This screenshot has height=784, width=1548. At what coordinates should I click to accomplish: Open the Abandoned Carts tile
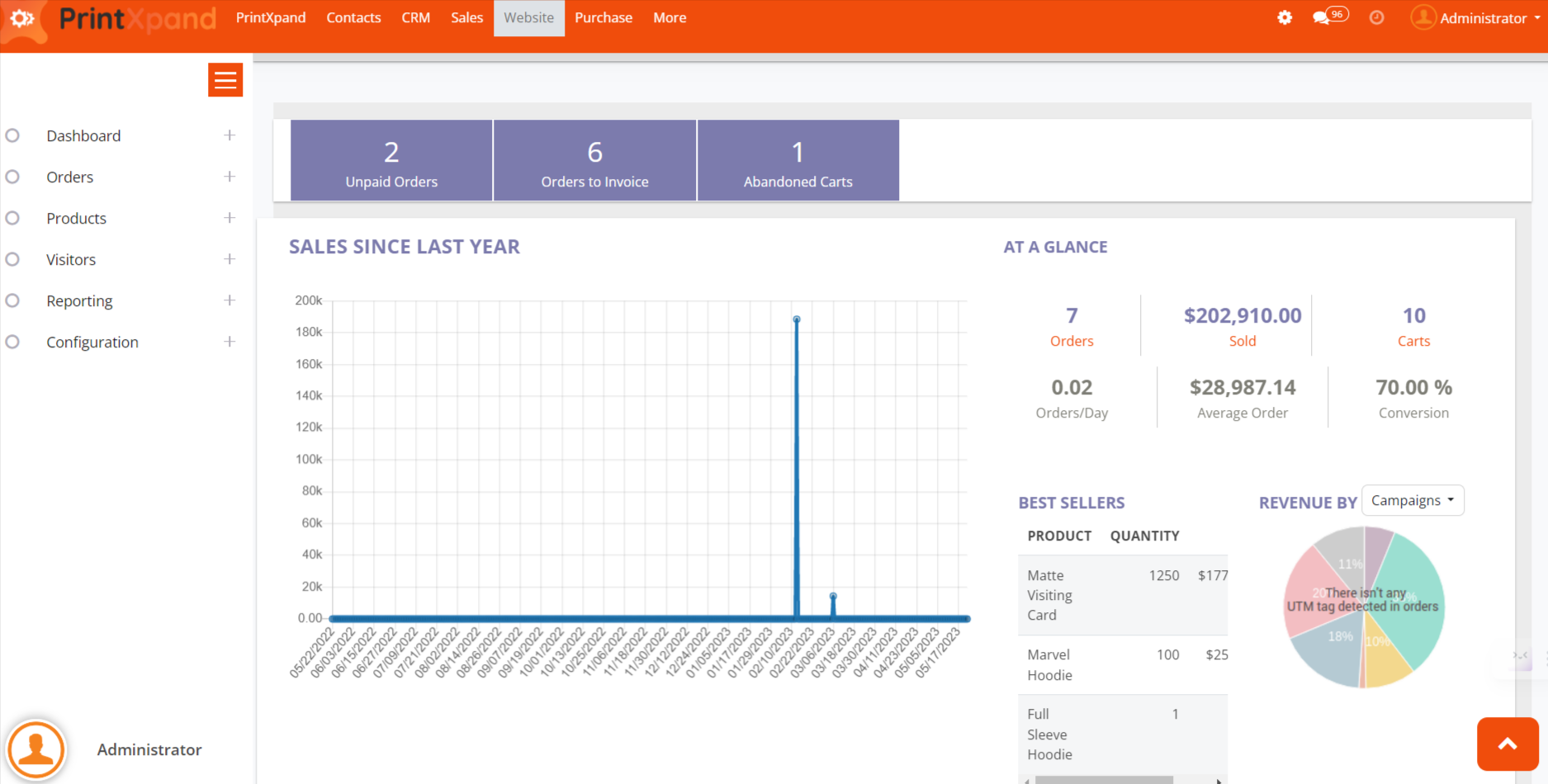[798, 161]
